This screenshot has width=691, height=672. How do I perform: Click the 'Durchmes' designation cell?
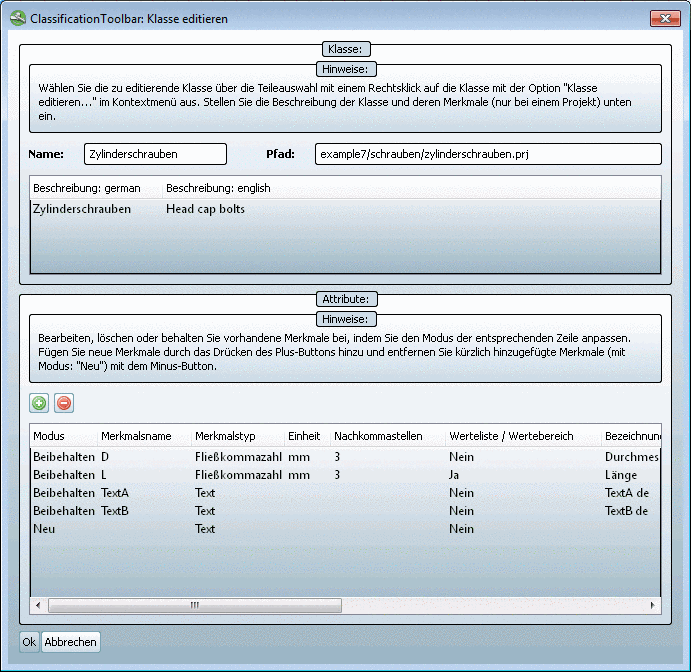coord(632,457)
